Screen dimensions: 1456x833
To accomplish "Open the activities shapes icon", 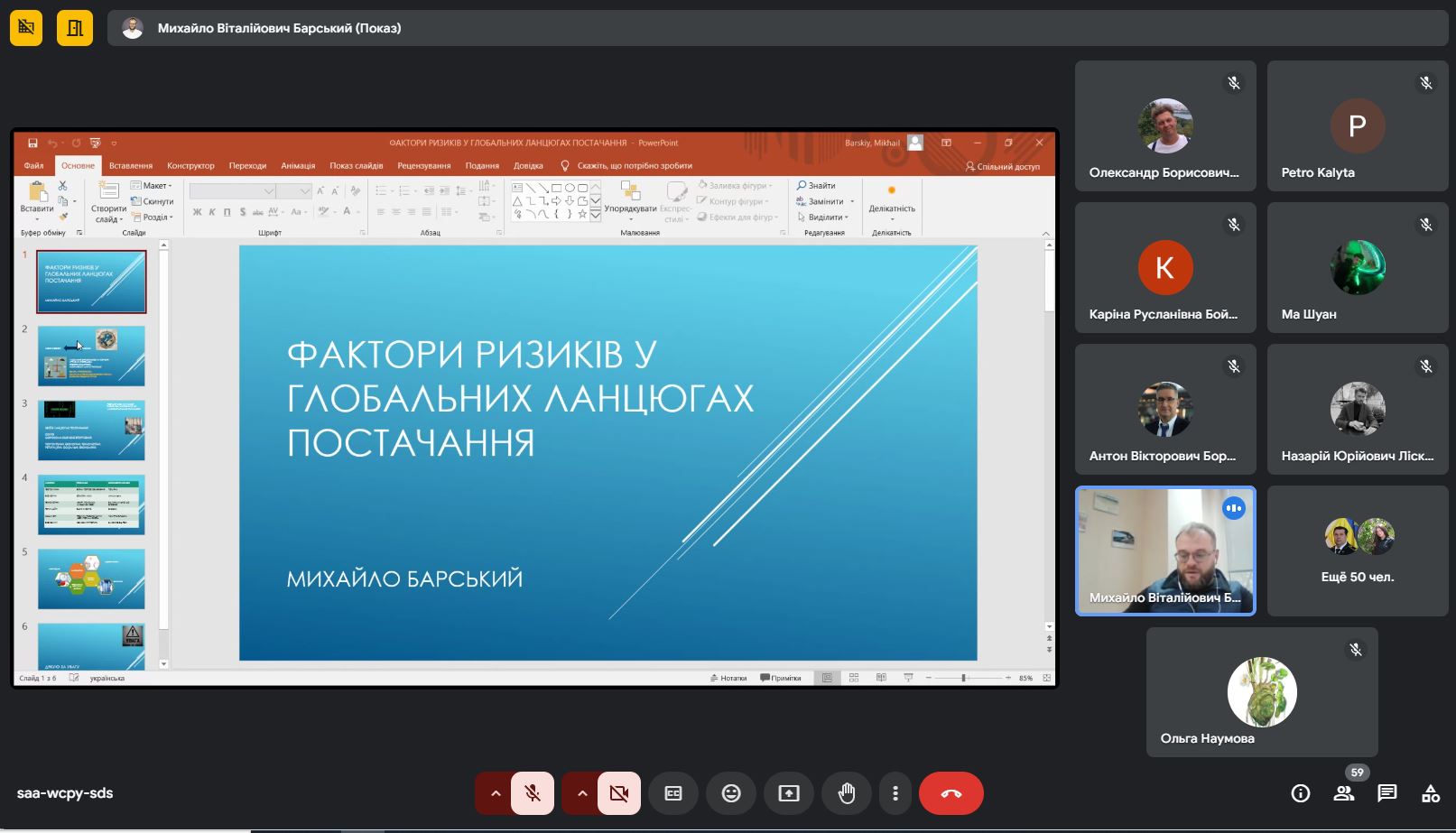I will [1430, 793].
